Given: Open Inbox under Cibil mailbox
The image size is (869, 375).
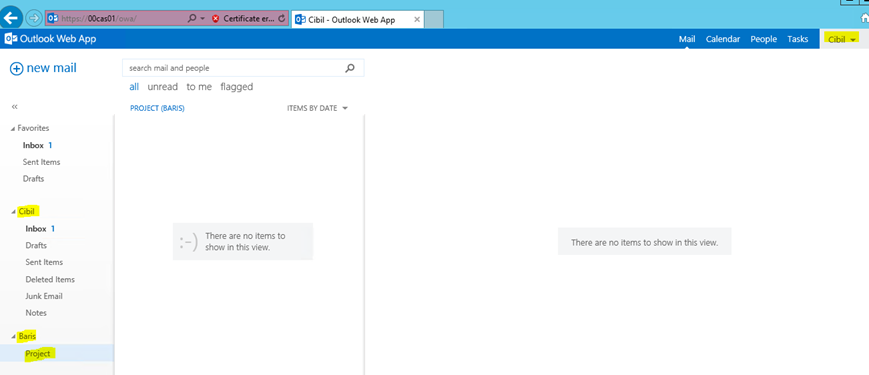Looking at the screenshot, I should [x=35, y=228].
